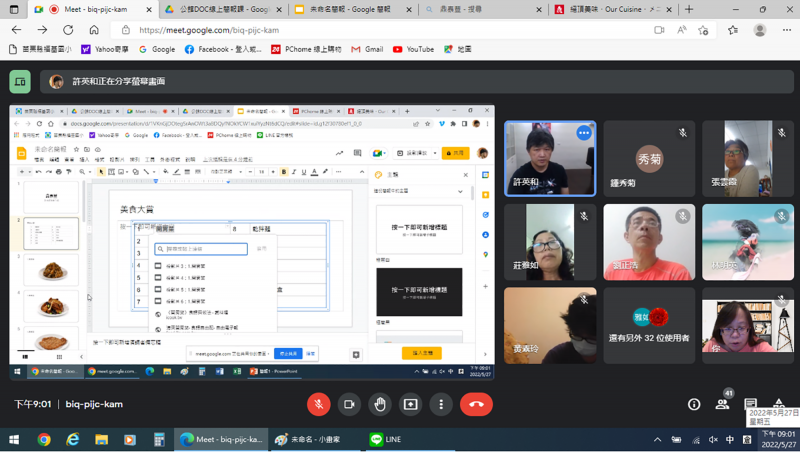Open Calculator from the taskbar
The image size is (800, 459).
coord(159,440)
